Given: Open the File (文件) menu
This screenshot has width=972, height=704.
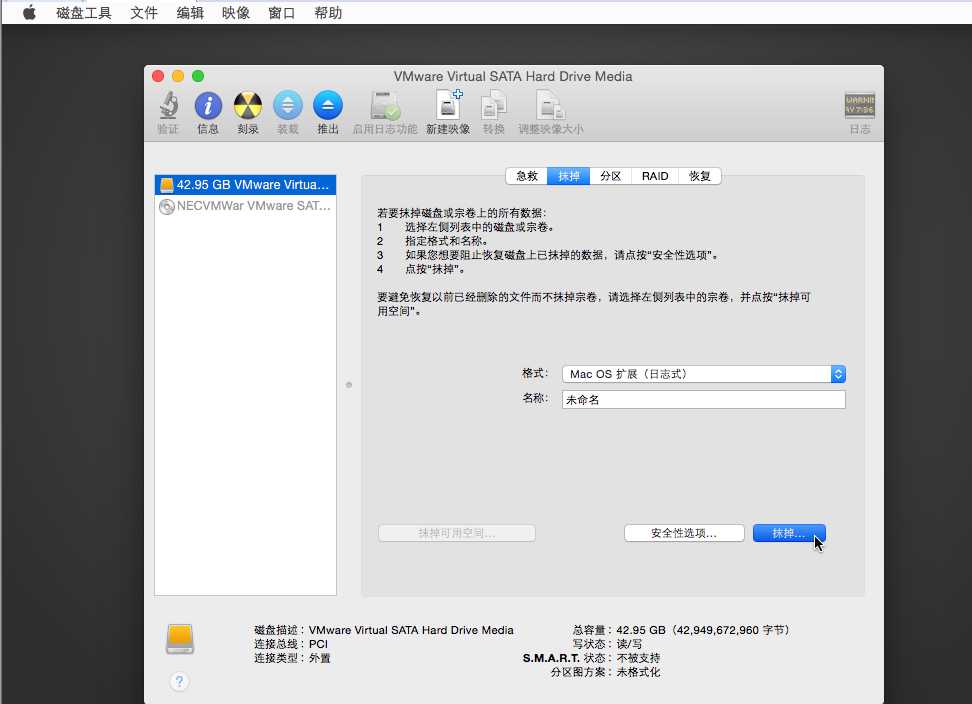Looking at the screenshot, I should tap(144, 13).
